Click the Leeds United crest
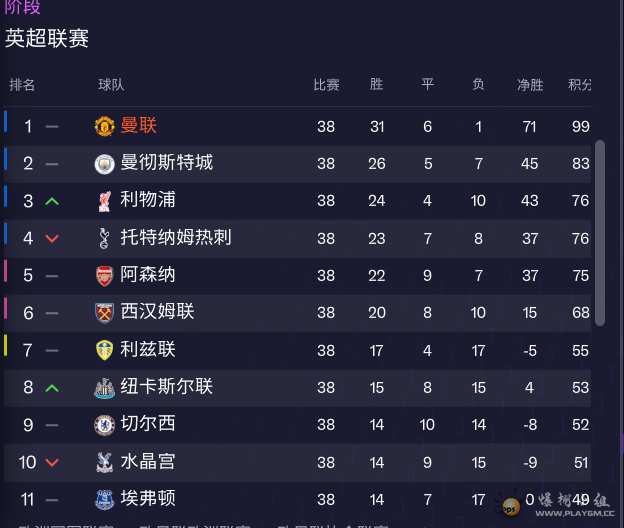The width and height of the screenshot is (624, 528). pos(104,350)
